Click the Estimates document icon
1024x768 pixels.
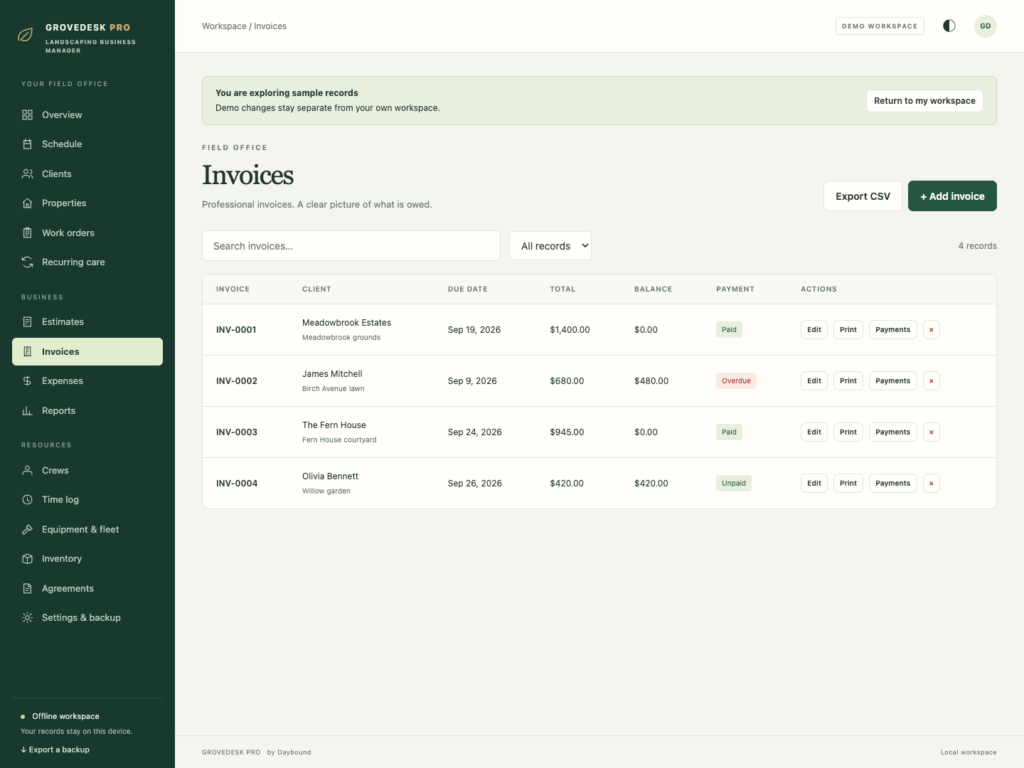pyautogui.click(x=27, y=322)
